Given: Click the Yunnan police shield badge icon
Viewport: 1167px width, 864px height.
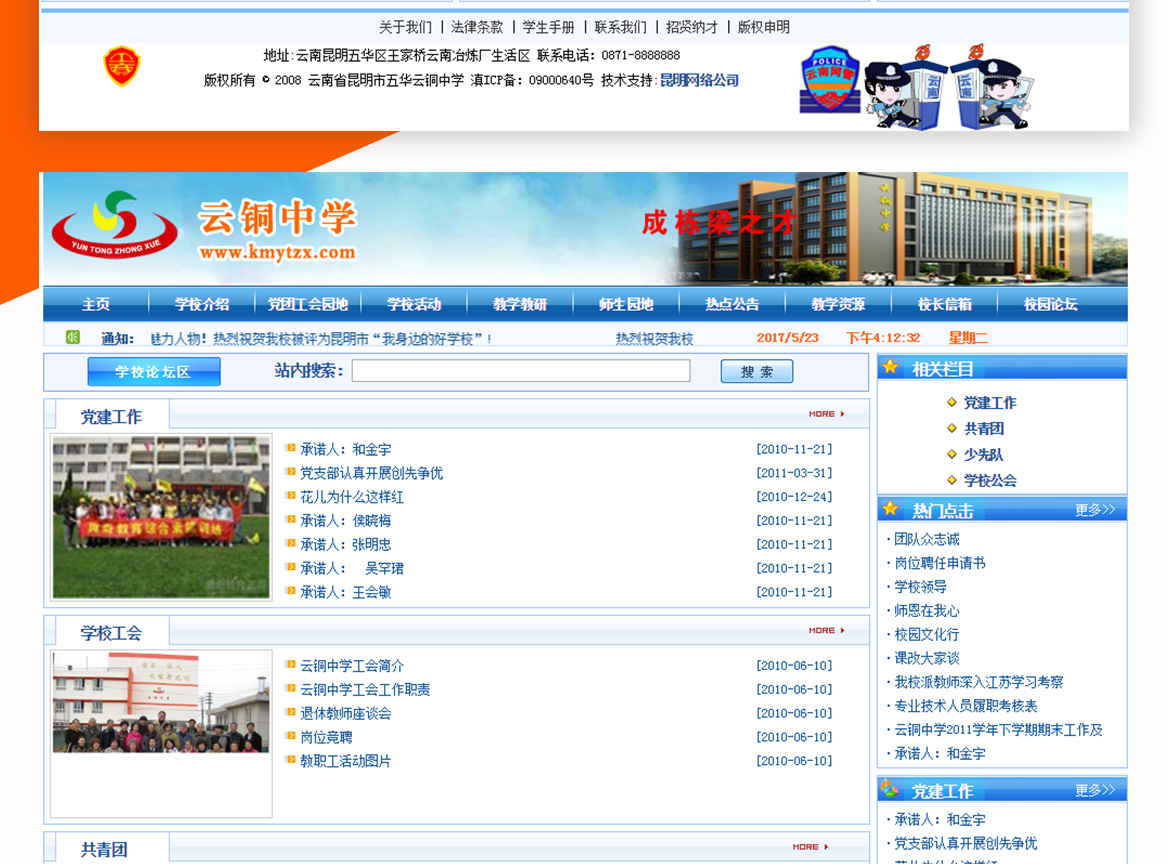Looking at the screenshot, I should click(x=829, y=79).
